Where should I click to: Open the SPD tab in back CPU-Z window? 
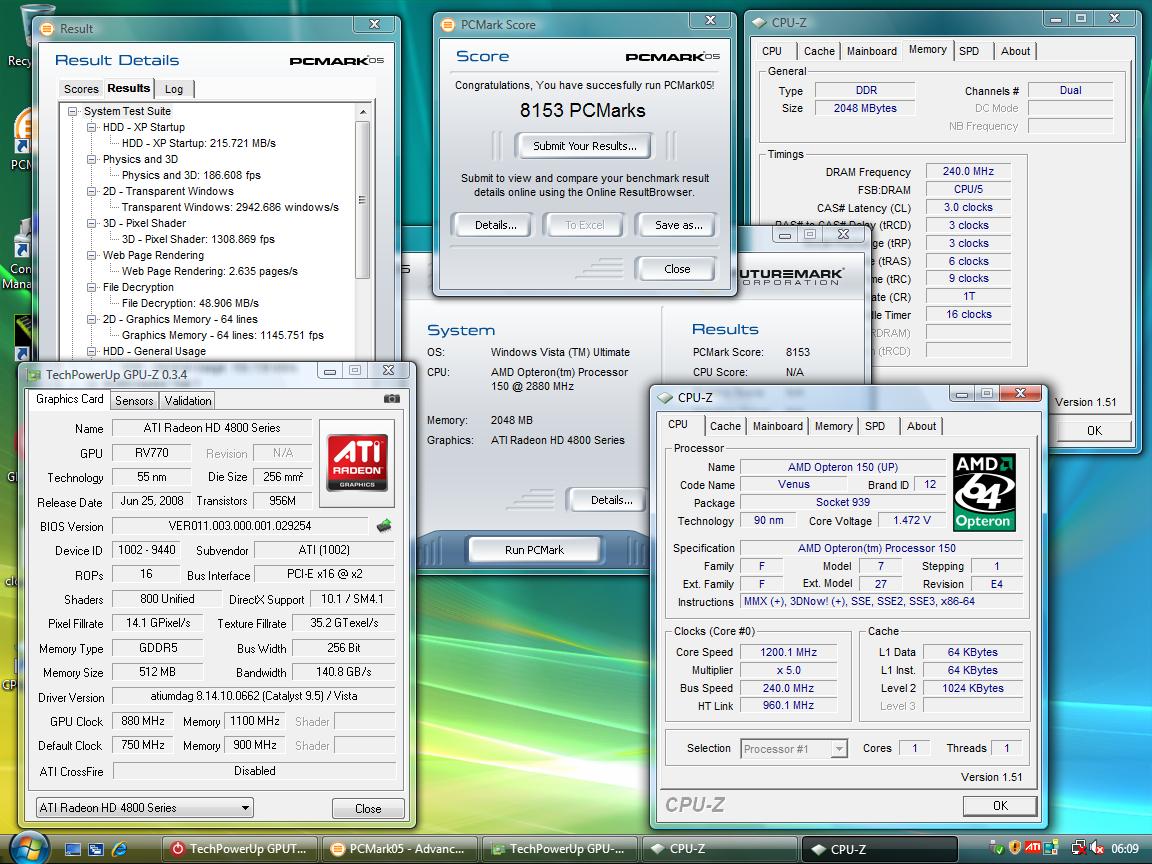tap(969, 51)
